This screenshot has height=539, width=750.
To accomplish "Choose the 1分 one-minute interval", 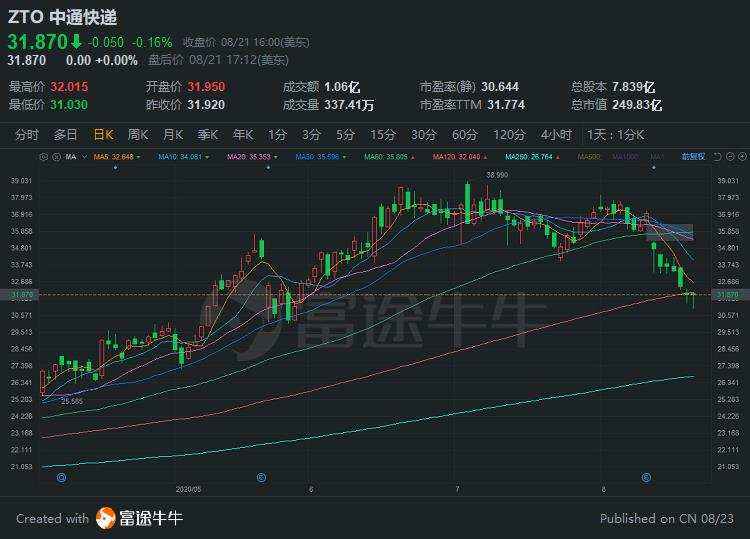I will point(277,135).
